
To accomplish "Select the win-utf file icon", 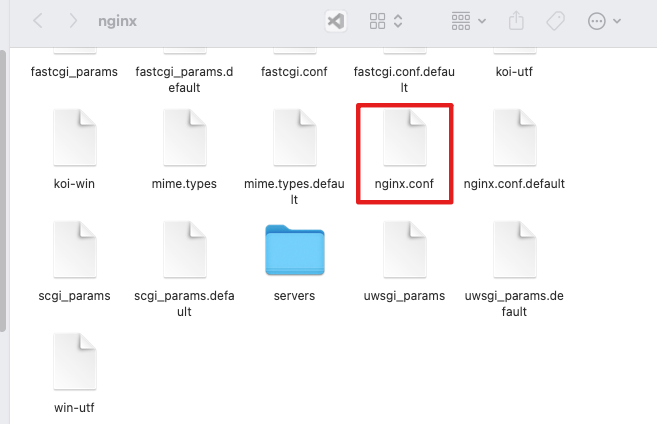I will tap(75, 361).
